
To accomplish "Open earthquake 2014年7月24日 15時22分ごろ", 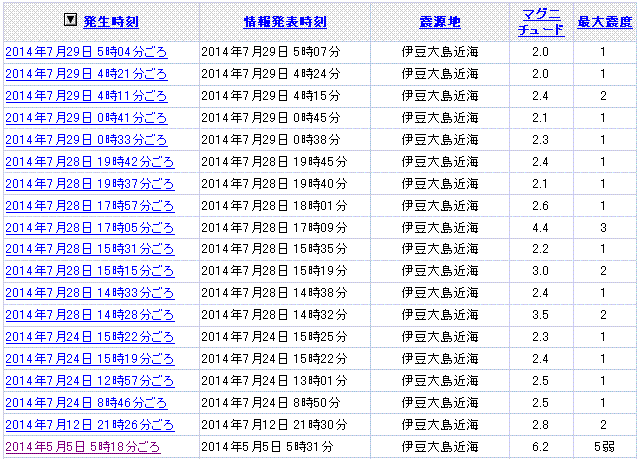I will pyautogui.click(x=90, y=337).
